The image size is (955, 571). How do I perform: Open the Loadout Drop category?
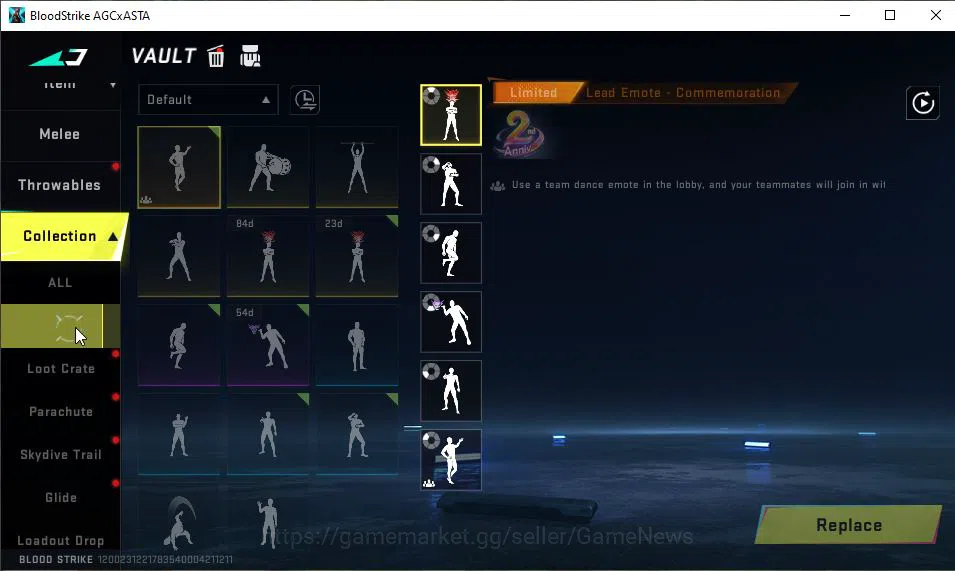(x=60, y=541)
